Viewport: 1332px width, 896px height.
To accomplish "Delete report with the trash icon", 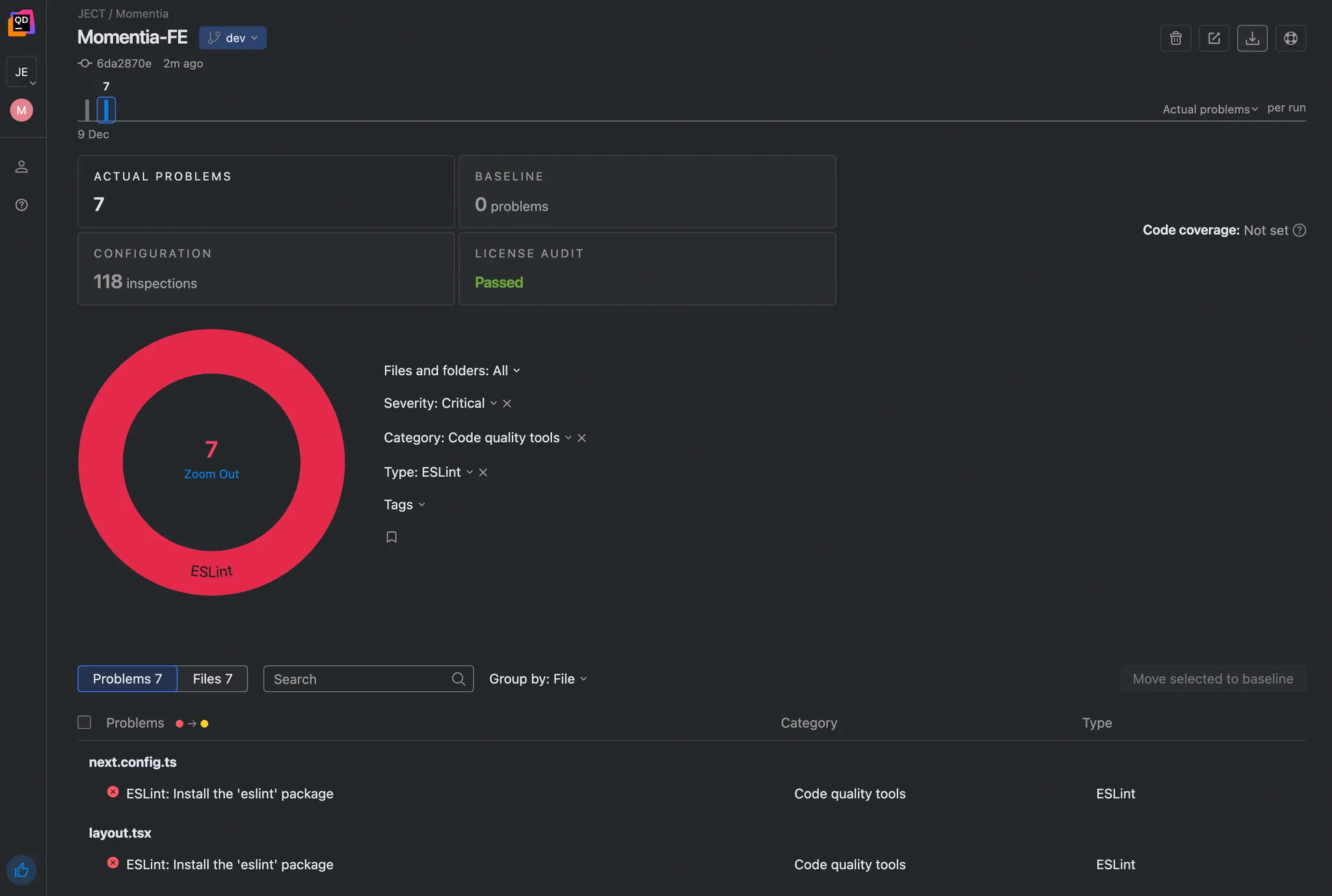I will coord(1176,38).
